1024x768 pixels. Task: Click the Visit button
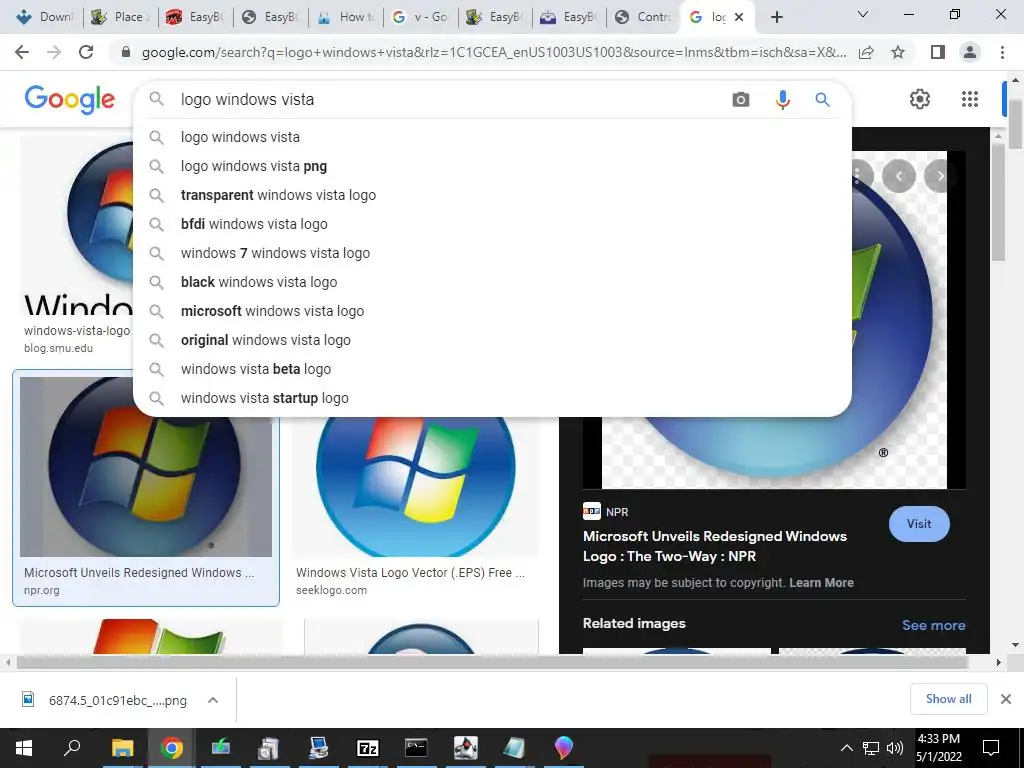tap(919, 524)
